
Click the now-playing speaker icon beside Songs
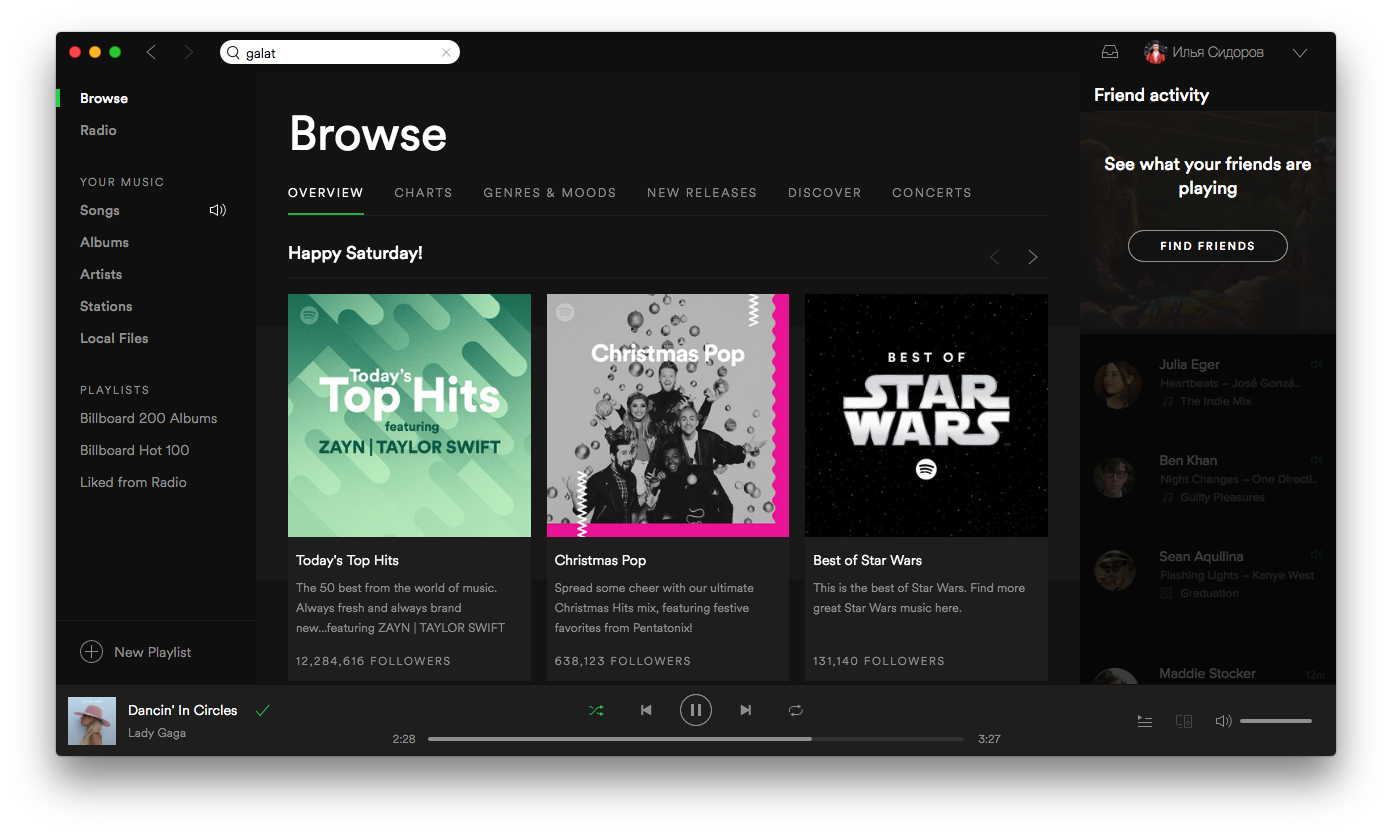(218, 210)
